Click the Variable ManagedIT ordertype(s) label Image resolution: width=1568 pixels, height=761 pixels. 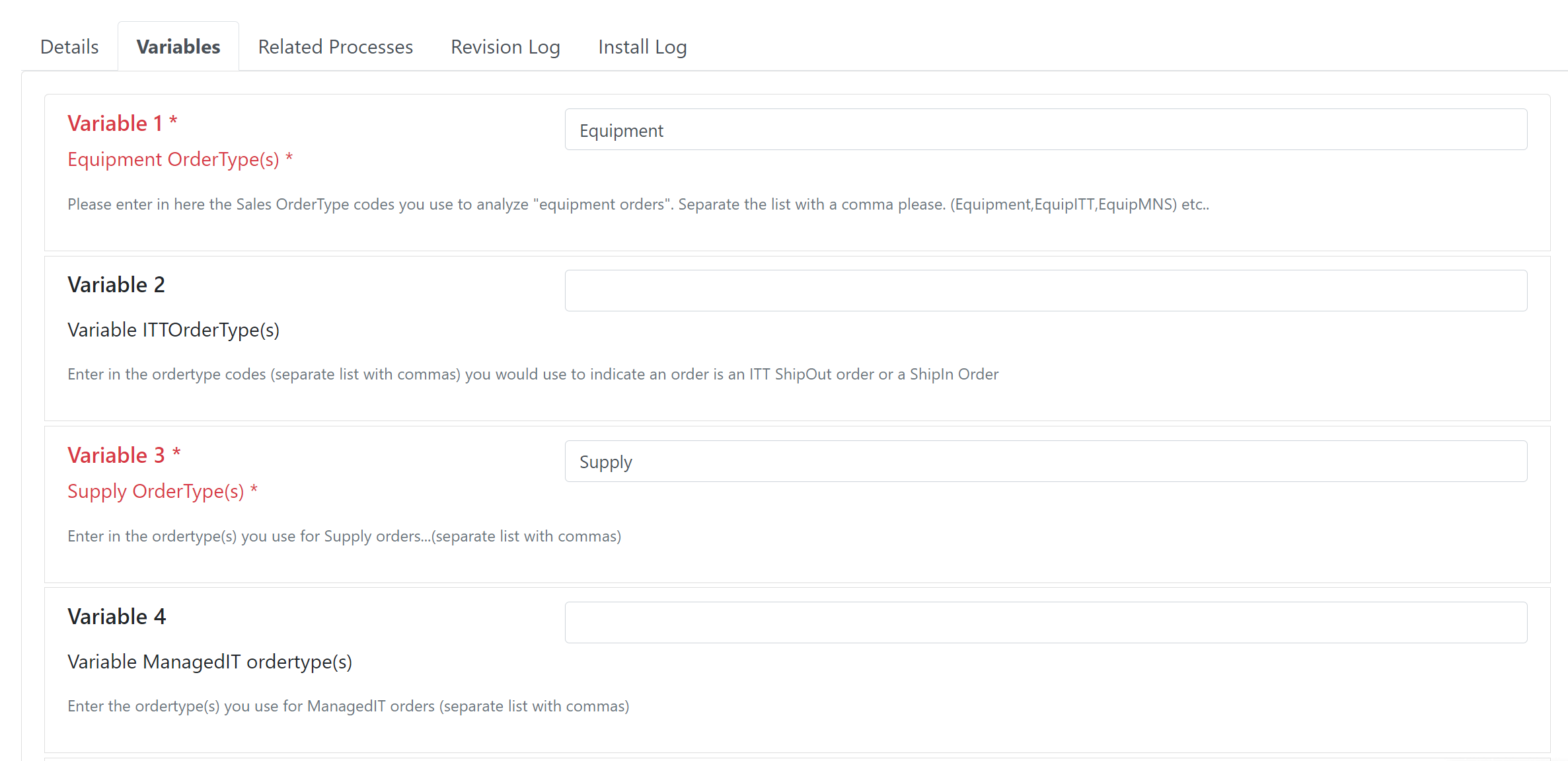pyautogui.click(x=210, y=662)
